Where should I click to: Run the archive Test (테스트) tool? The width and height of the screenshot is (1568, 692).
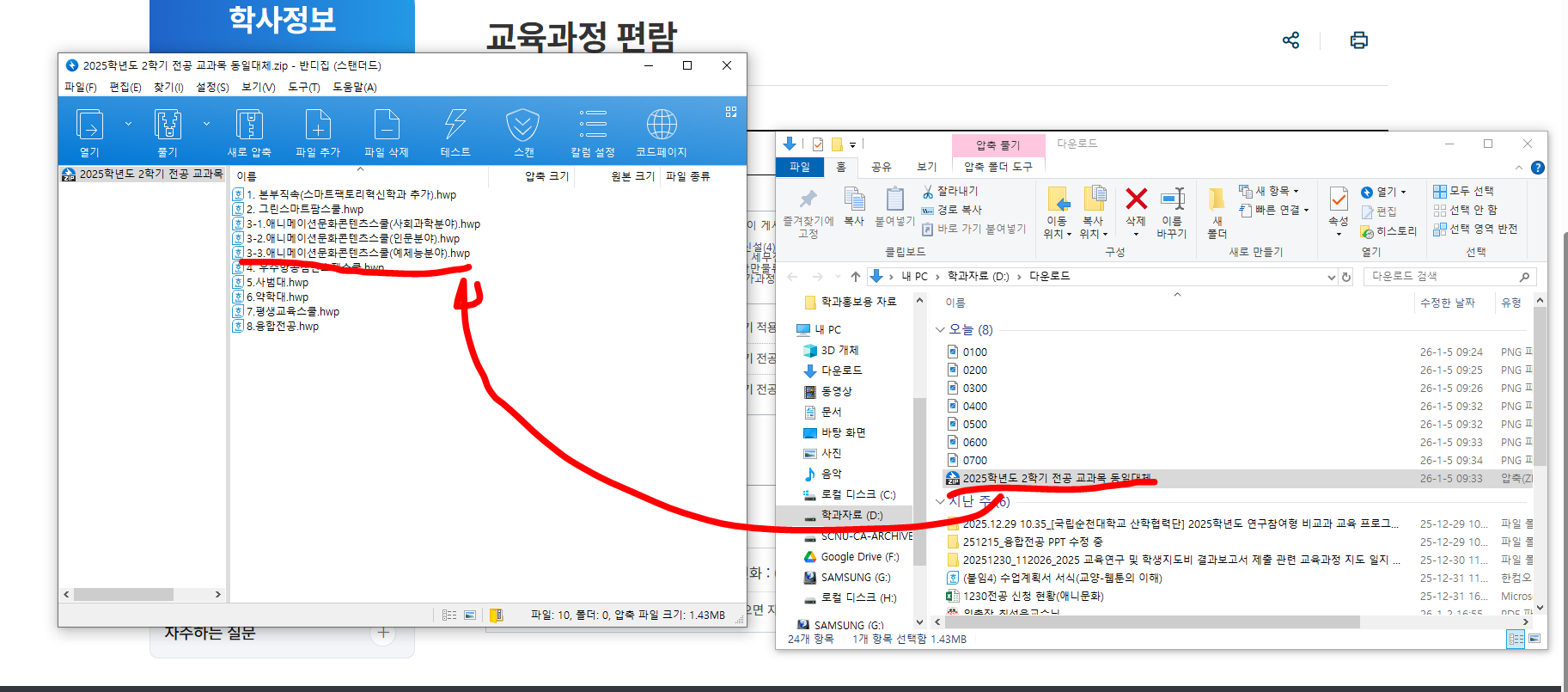455,126
